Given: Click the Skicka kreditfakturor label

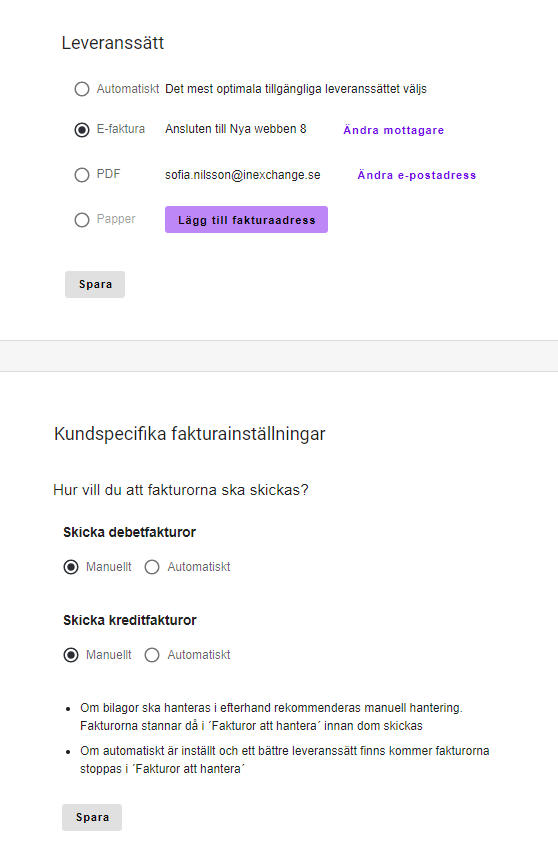Looking at the screenshot, I should 129,620.
